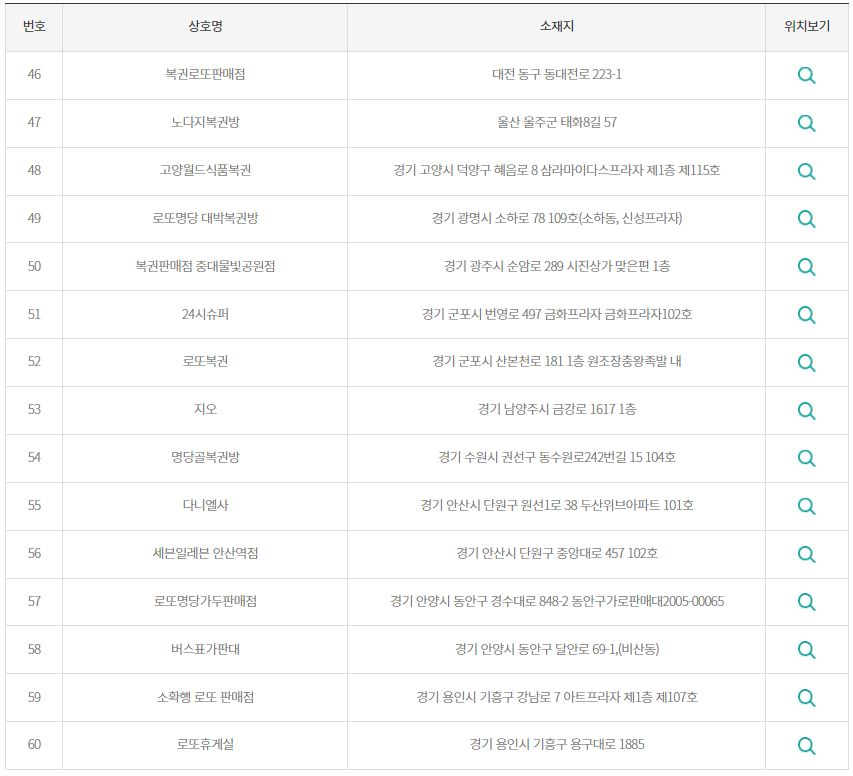Click location icon for 소확행 로또 판매점
Viewport: 853px width, 776px height.
806,698
